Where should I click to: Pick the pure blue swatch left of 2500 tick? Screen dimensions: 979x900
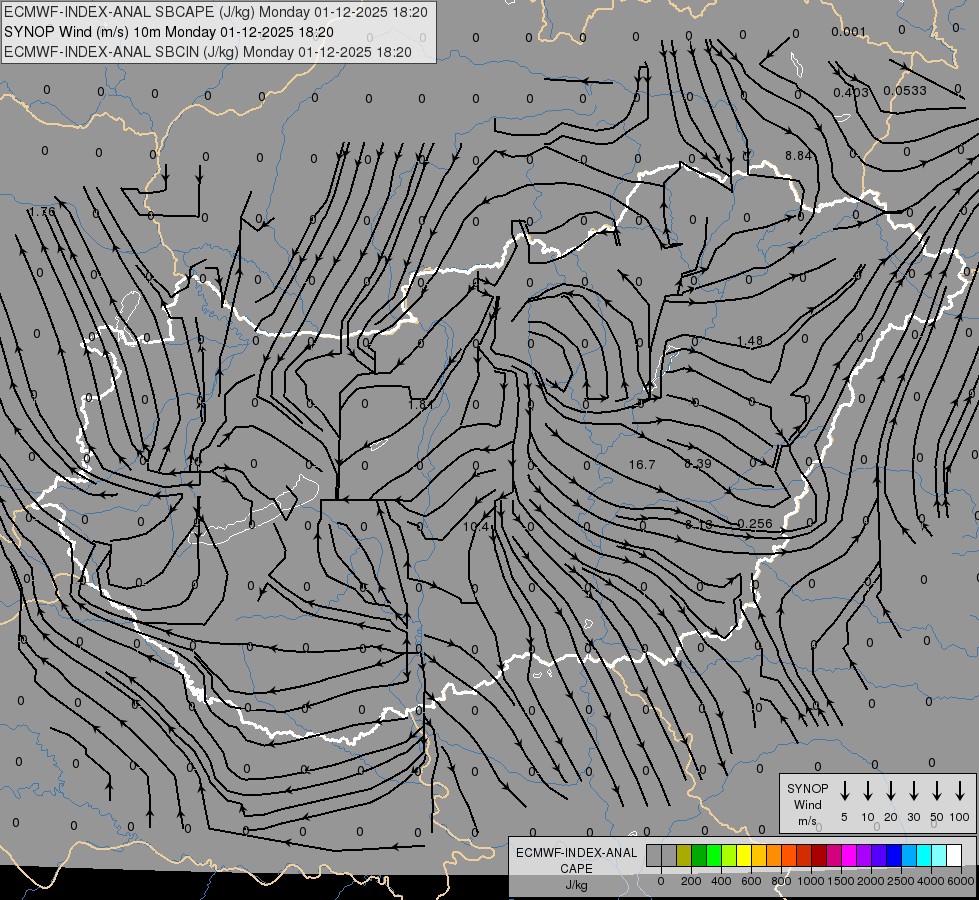[x=893, y=855]
